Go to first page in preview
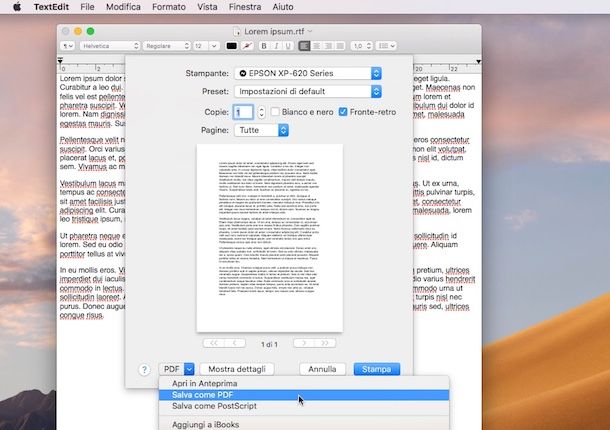 click(214, 343)
